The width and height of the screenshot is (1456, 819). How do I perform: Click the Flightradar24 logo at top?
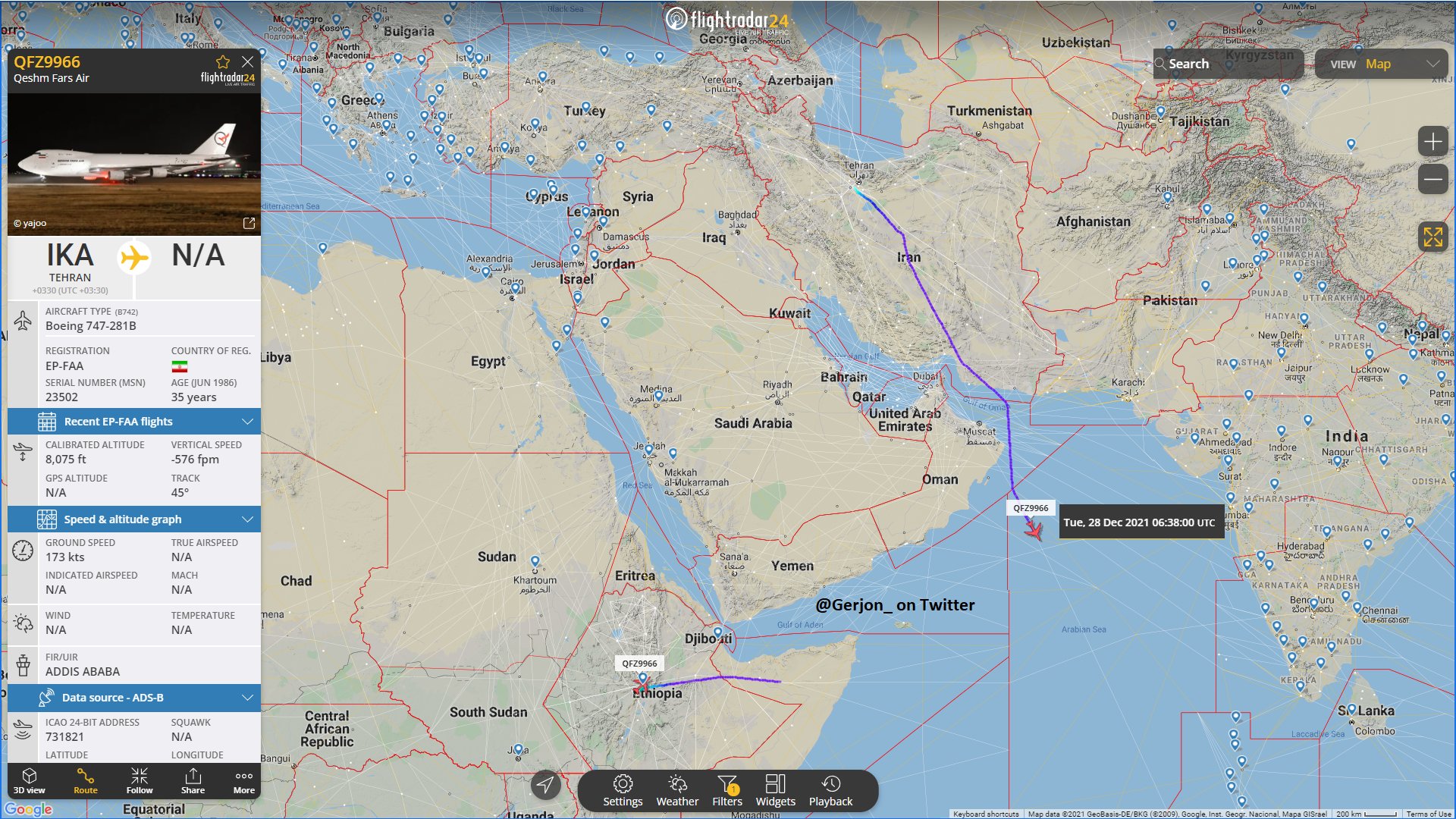tap(727, 20)
